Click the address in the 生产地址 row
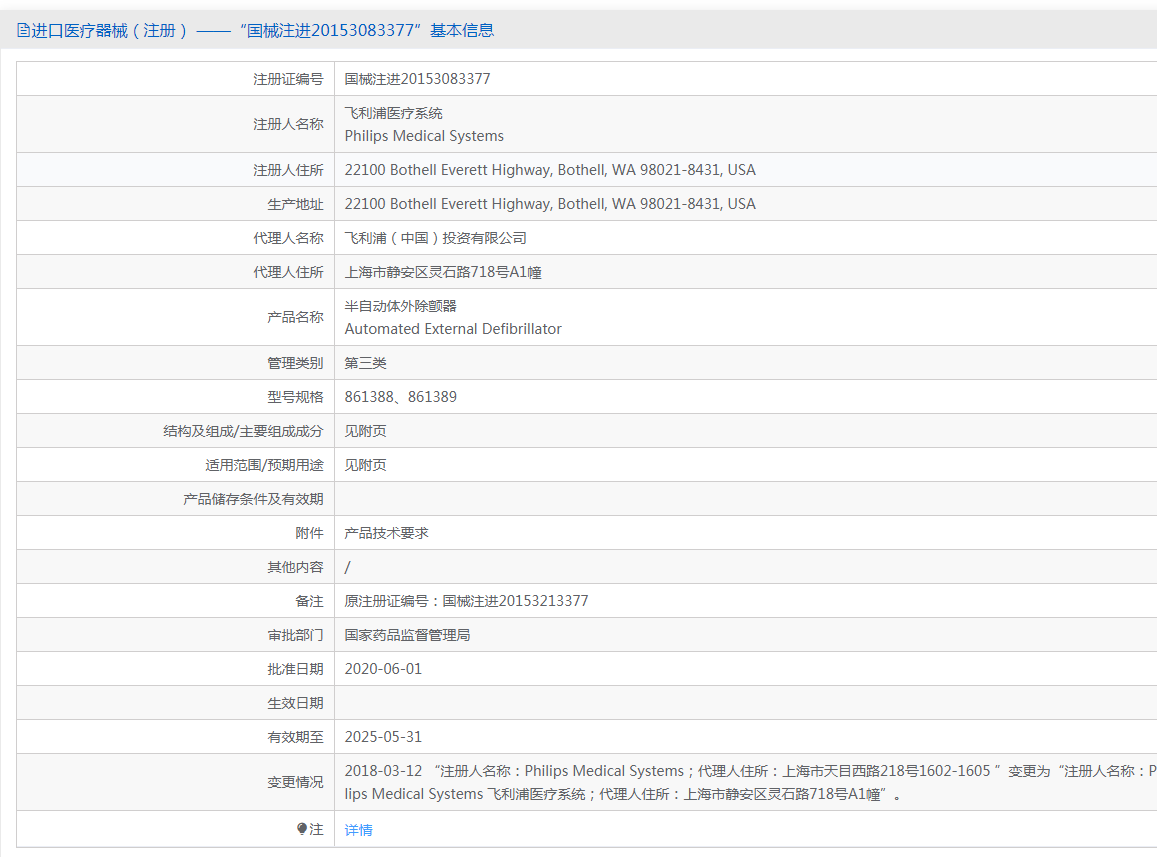This screenshot has width=1157, height=857. coord(550,204)
